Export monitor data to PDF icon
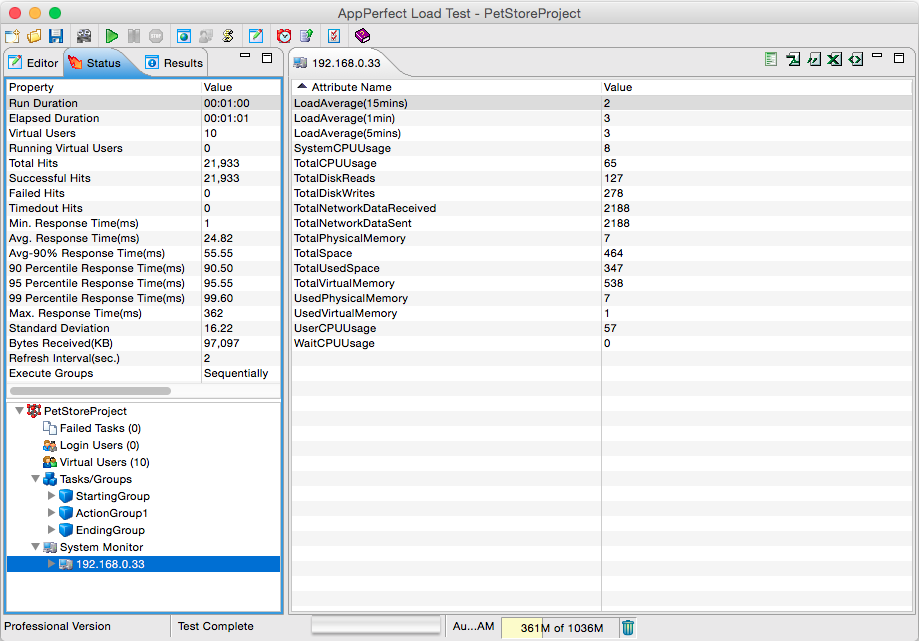The image size is (919, 641). [x=793, y=59]
